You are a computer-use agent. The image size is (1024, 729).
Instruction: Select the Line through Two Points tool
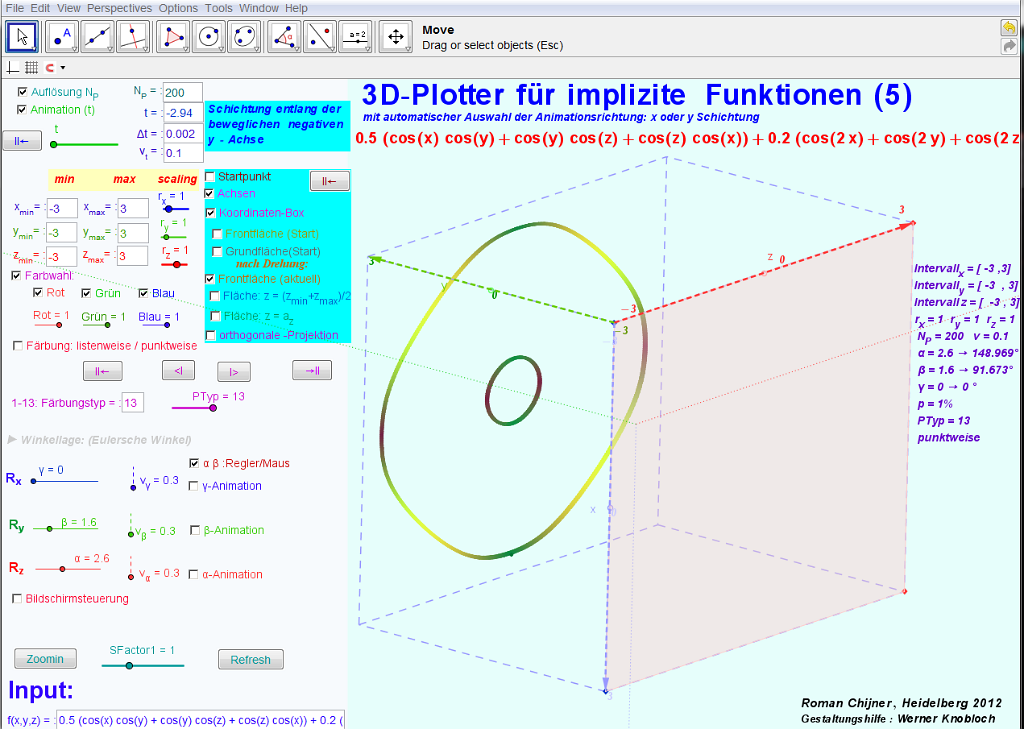(x=98, y=37)
